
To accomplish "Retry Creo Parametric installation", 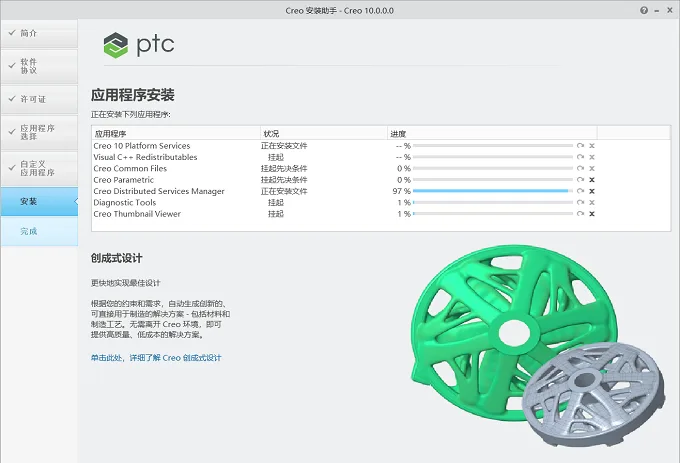I will [x=580, y=179].
